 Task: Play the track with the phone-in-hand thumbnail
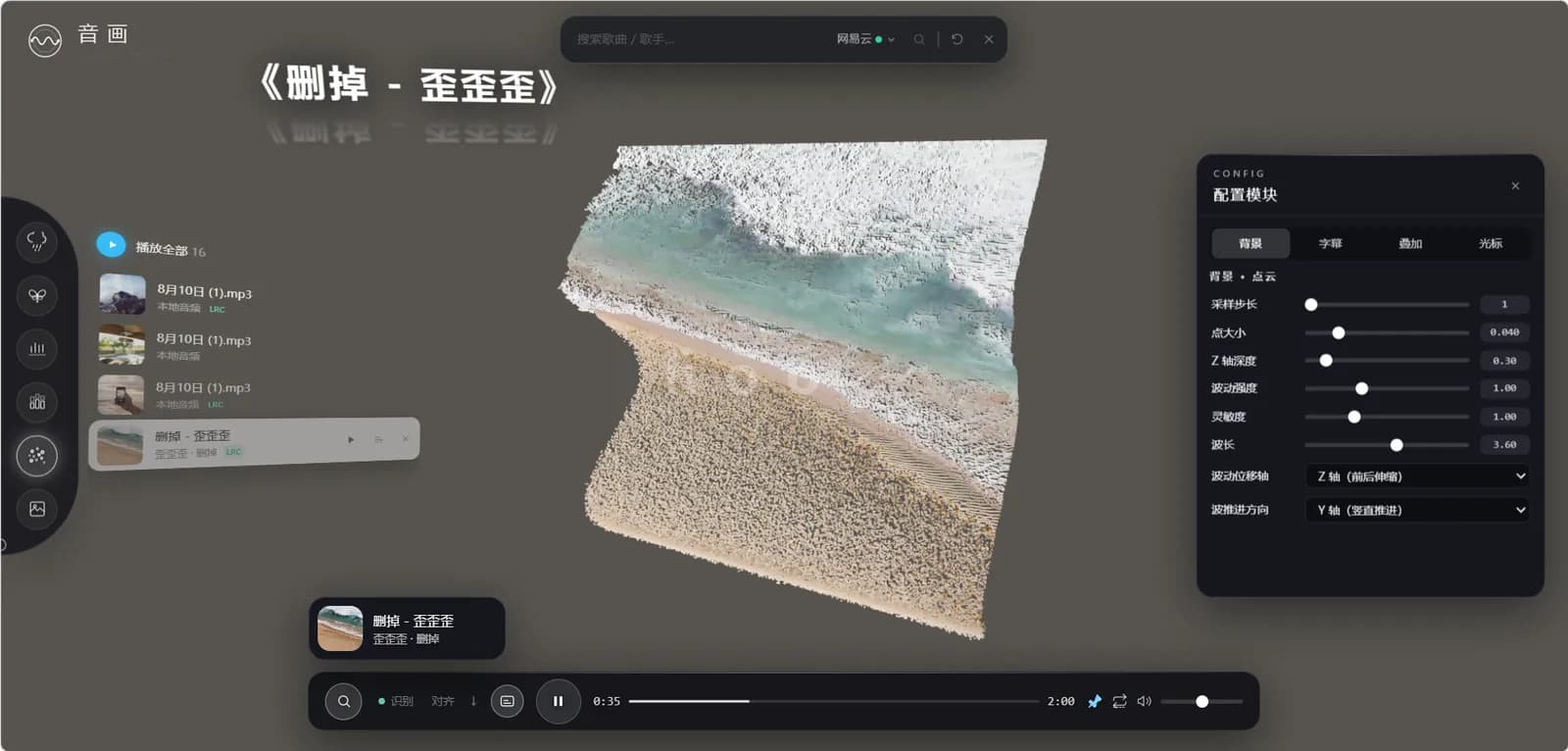click(x=122, y=395)
